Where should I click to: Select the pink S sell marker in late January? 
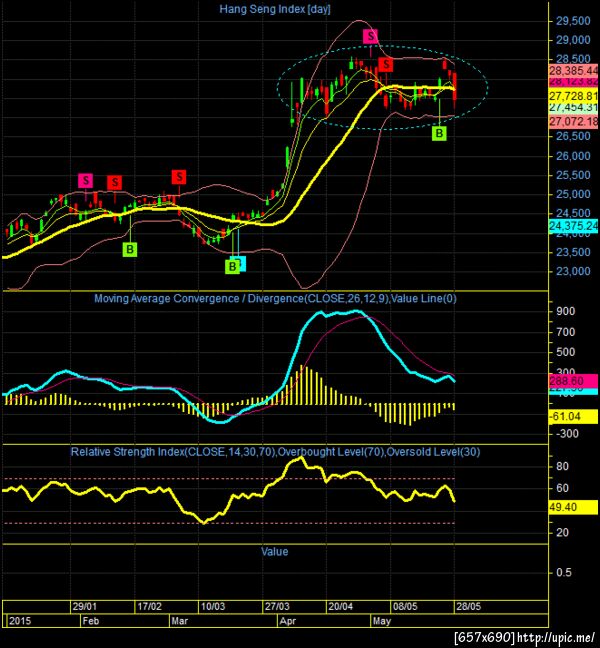tap(86, 181)
